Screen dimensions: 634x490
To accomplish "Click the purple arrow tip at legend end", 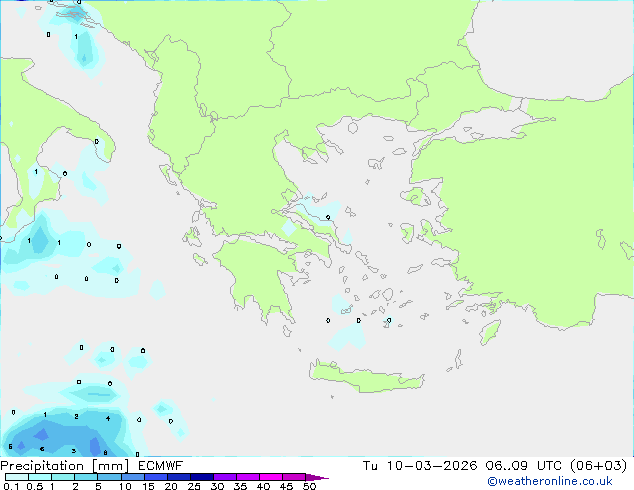I will point(317,477).
